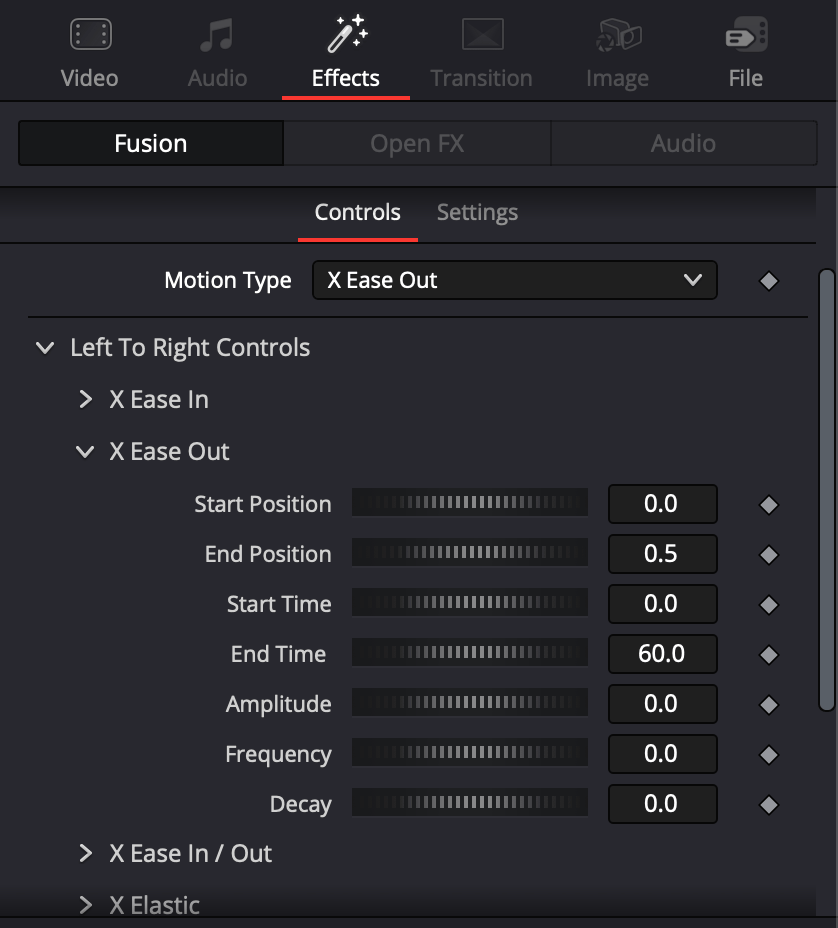
Task: Switch to the Open FX tab
Action: [x=417, y=143]
